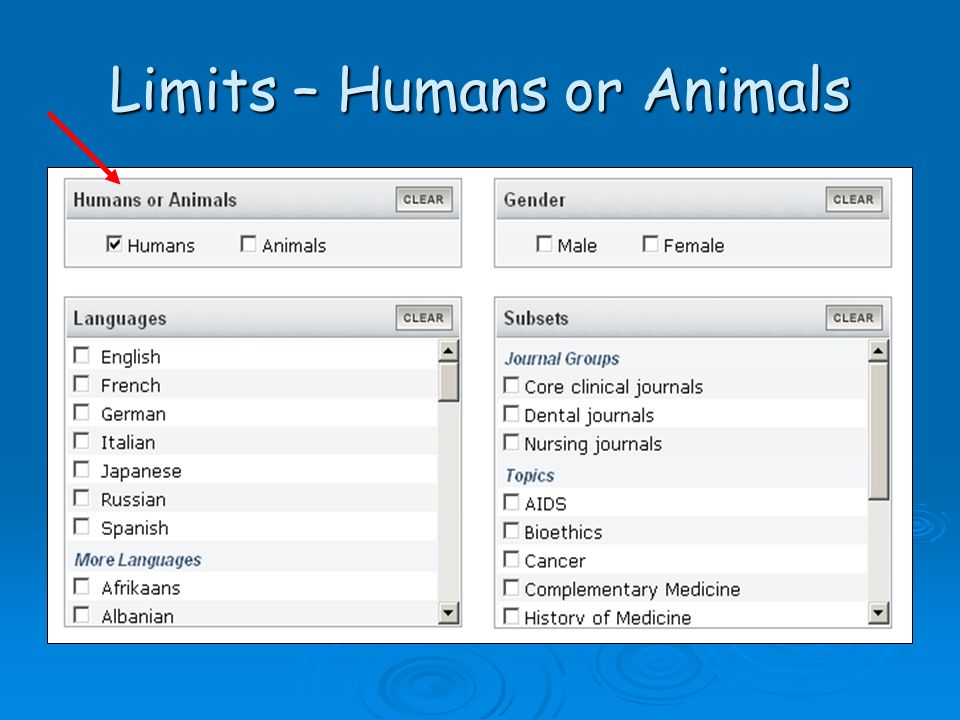The image size is (960, 720).
Task: Click CLEAR button in Gender panel
Action: pyautogui.click(x=853, y=200)
